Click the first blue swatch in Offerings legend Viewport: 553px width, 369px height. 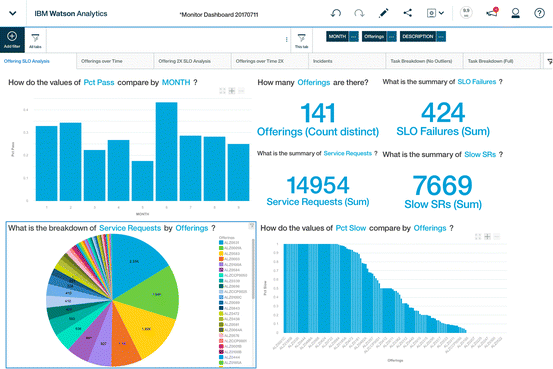pyautogui.click(x=221, y=242)
